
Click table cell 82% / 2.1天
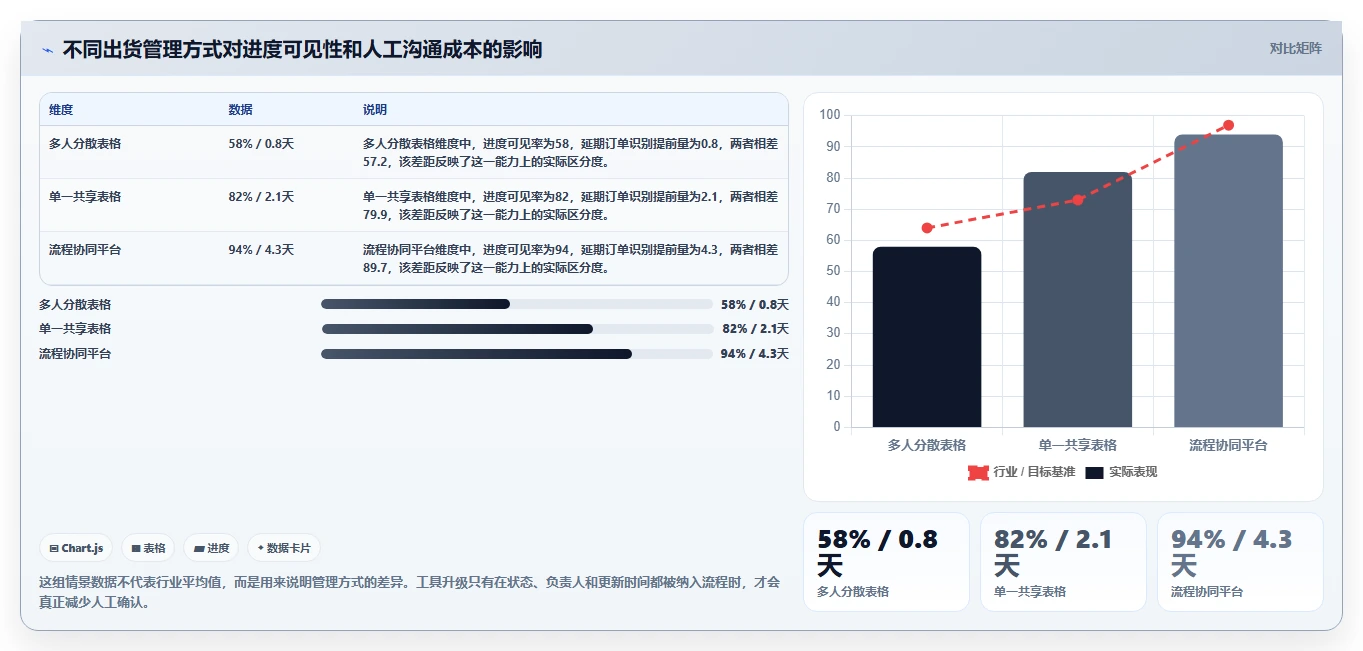click(x=261, y=197)
